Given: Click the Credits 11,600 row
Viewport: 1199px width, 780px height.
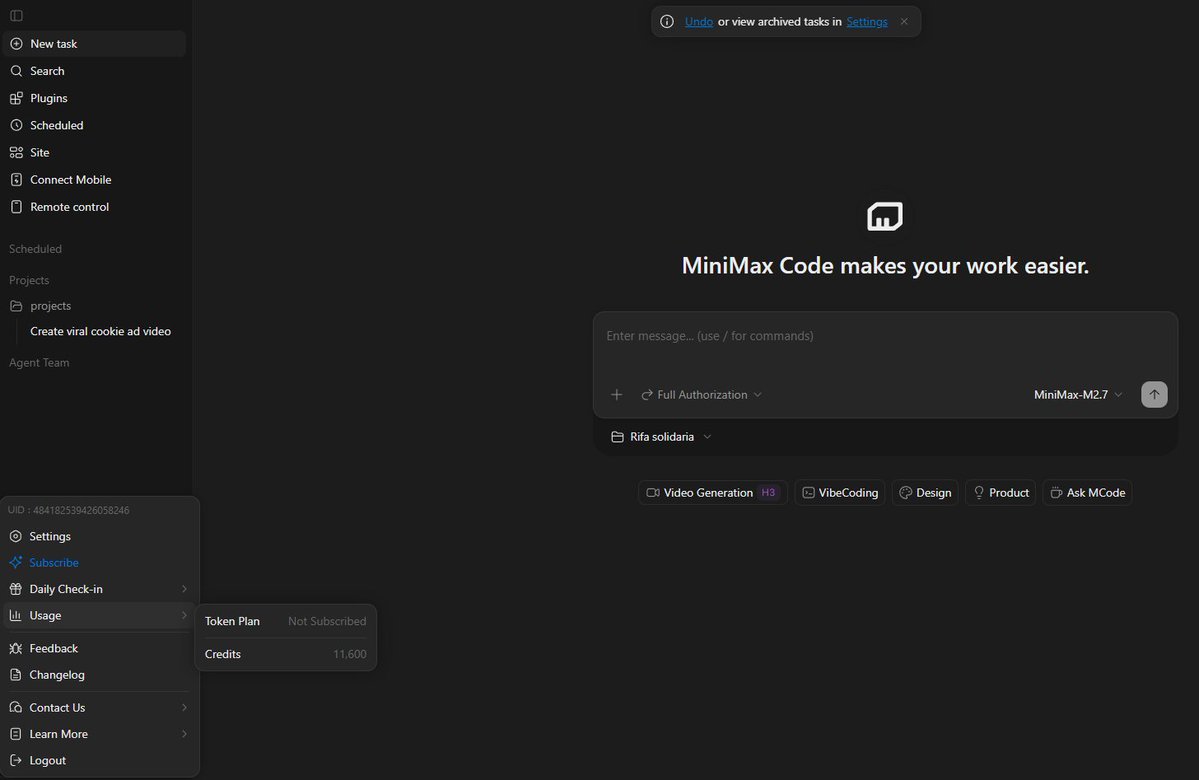Looking at the screenshot, I should (285, 654).
